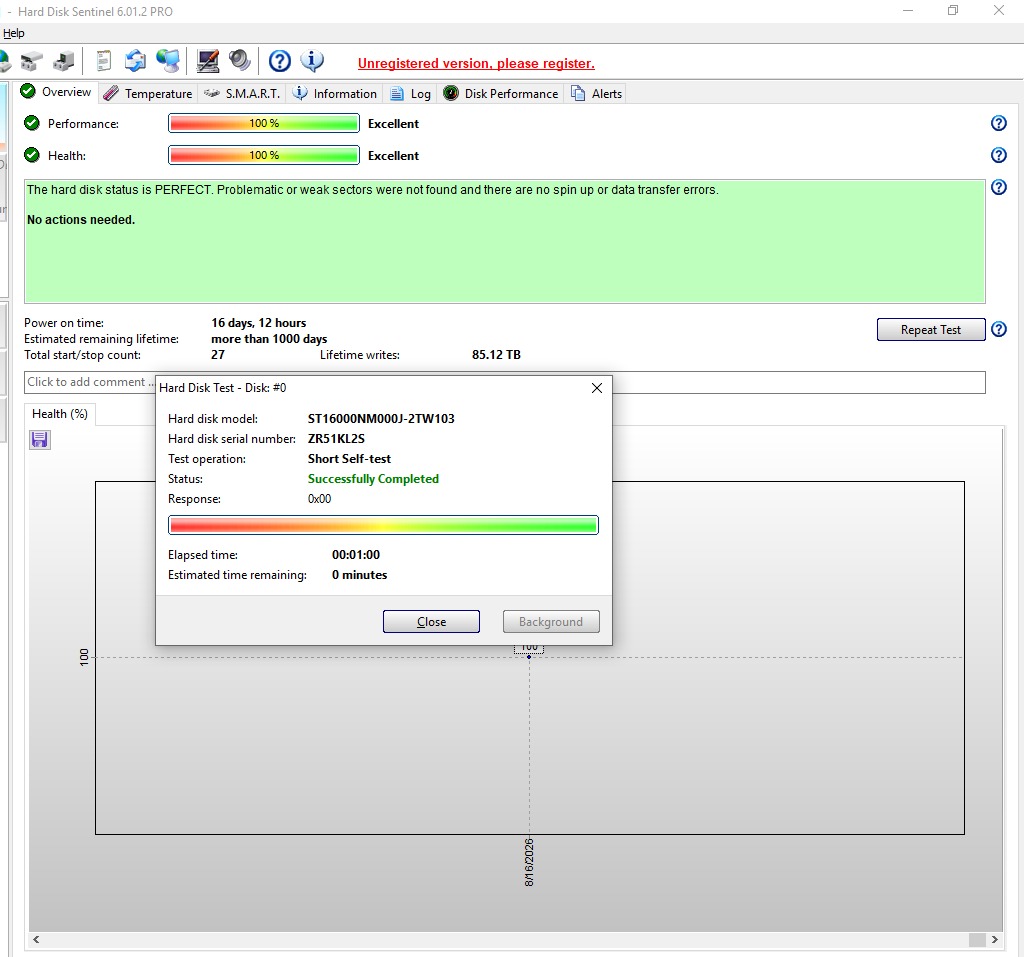
Task: Click the Repeat Test button
Action: 931,330
